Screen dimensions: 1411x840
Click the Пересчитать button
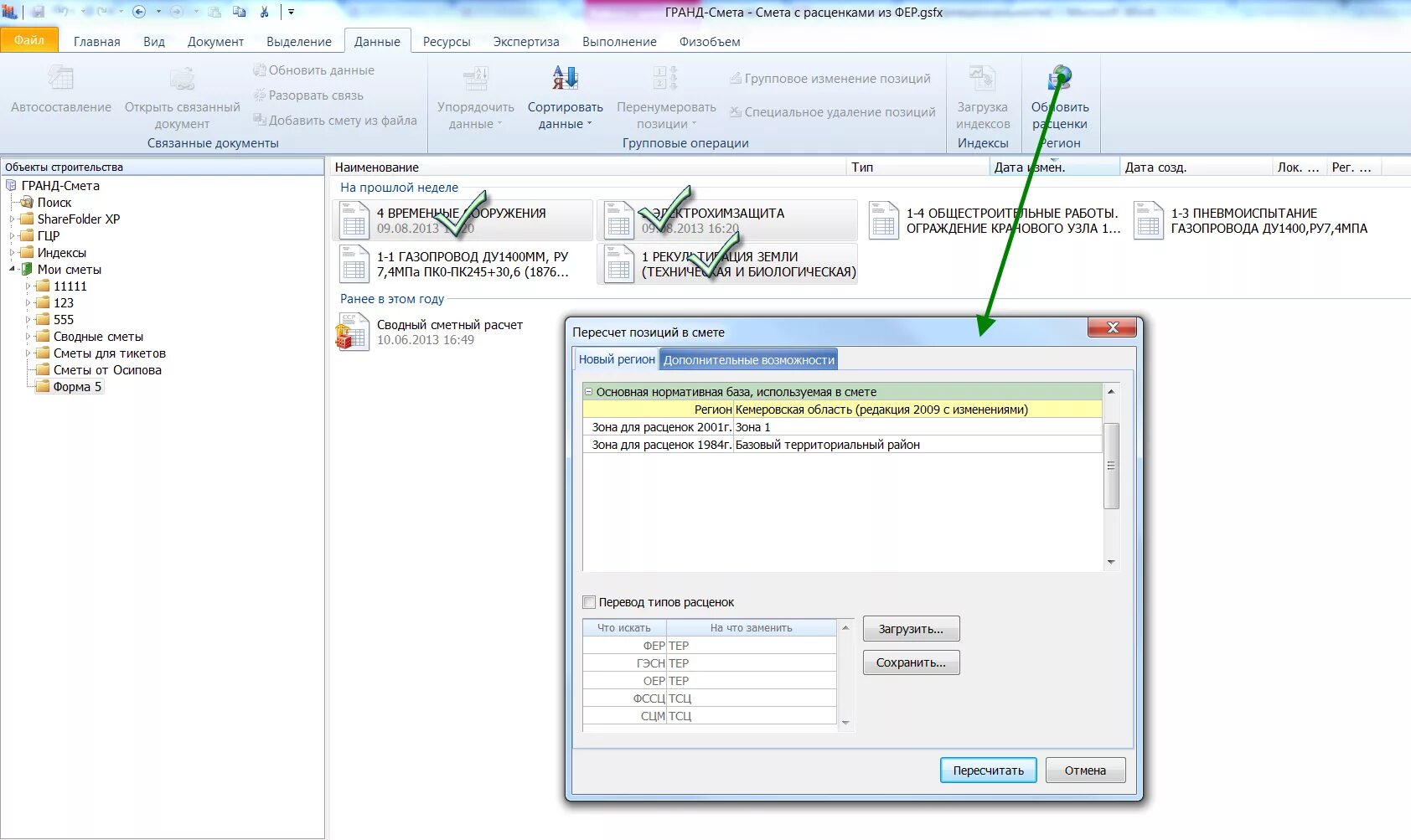[988, 770]
